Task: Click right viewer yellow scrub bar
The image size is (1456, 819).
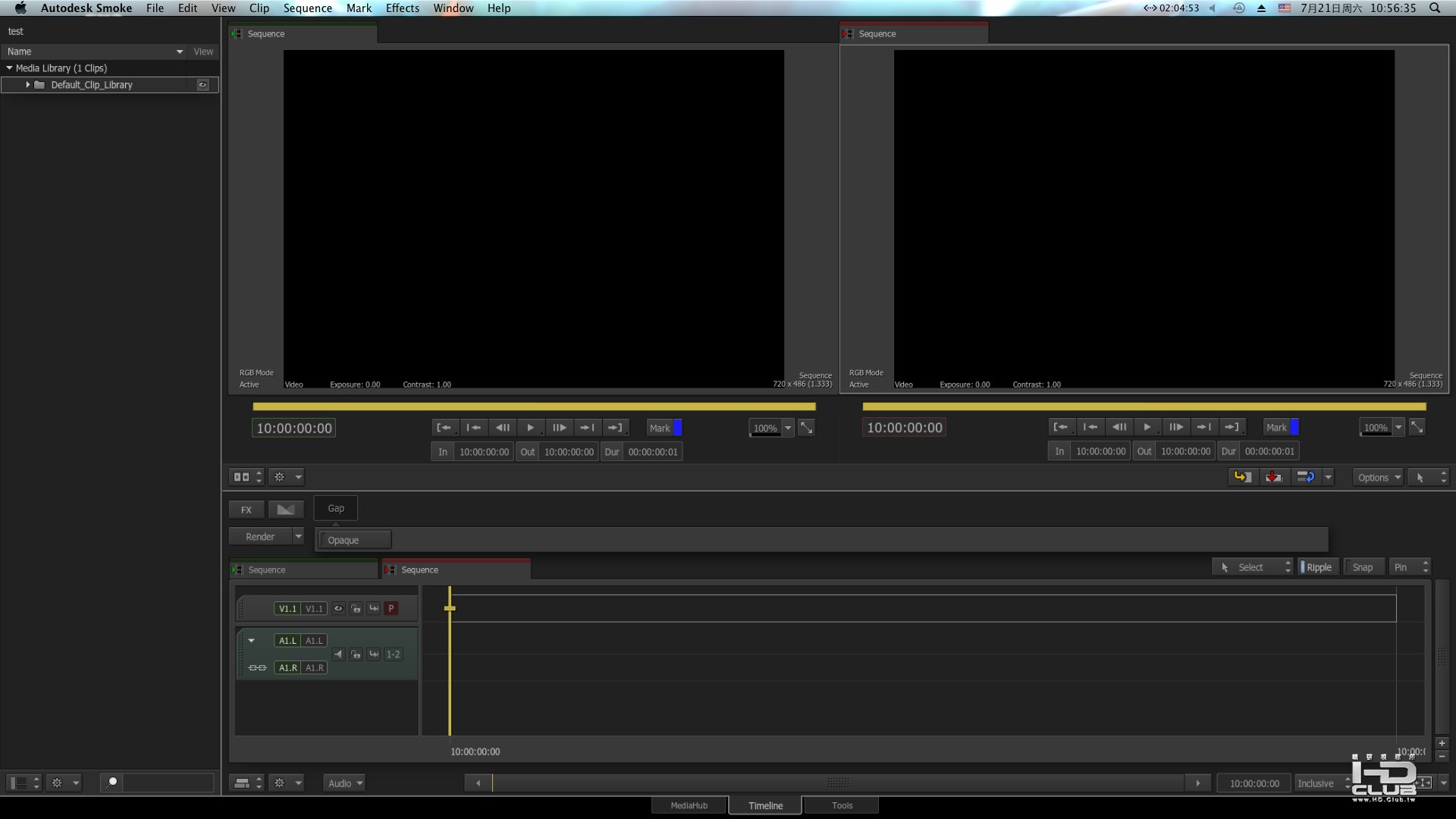Action: click(1144, 407)
